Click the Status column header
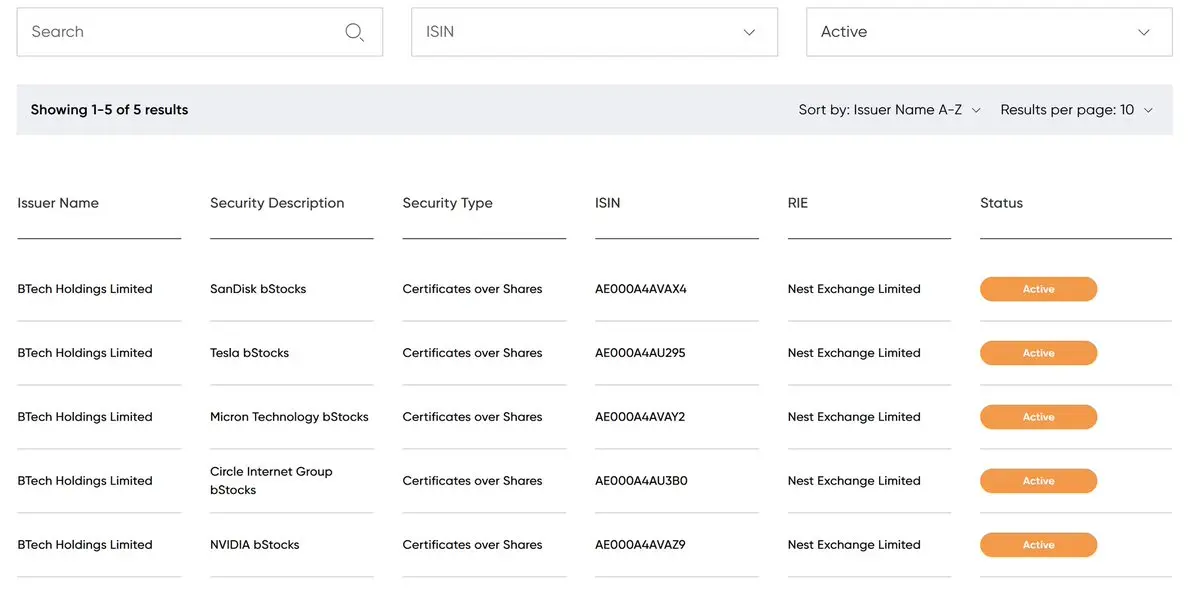This screenshot has width=1200, height=607. (x=1001, y=203)
